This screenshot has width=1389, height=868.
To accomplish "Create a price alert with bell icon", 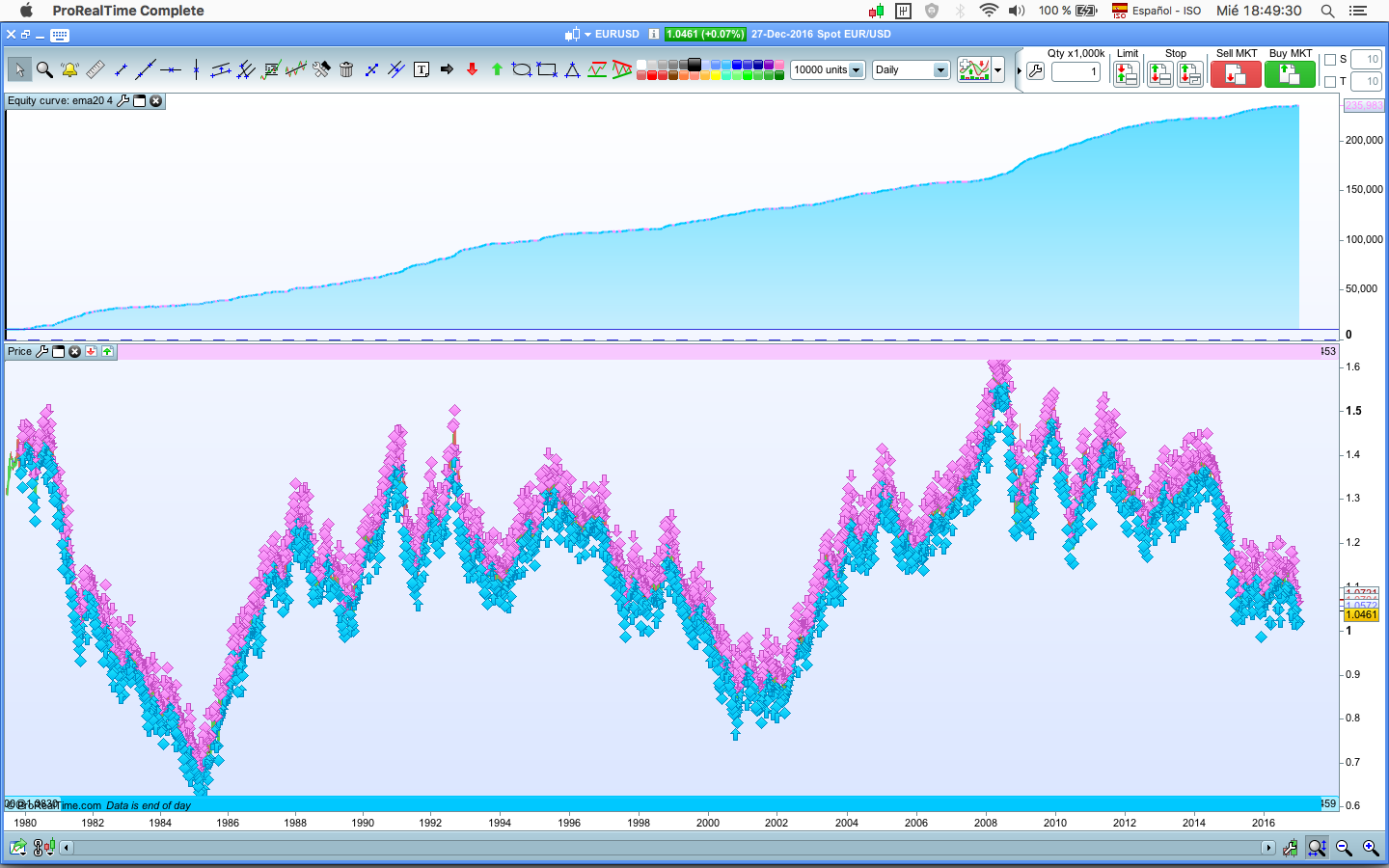I will coord(69,69).
